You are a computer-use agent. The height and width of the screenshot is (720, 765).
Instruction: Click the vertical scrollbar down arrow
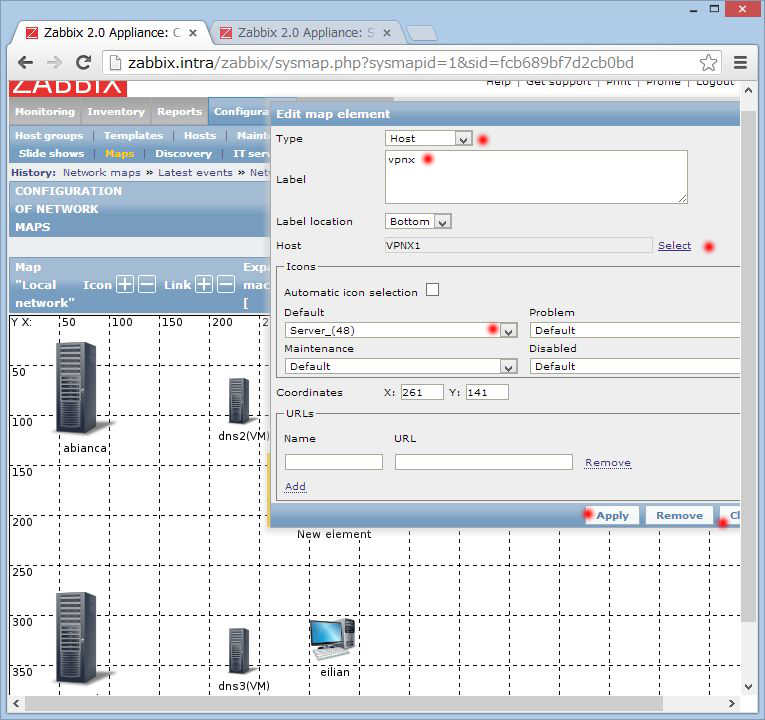748,687
